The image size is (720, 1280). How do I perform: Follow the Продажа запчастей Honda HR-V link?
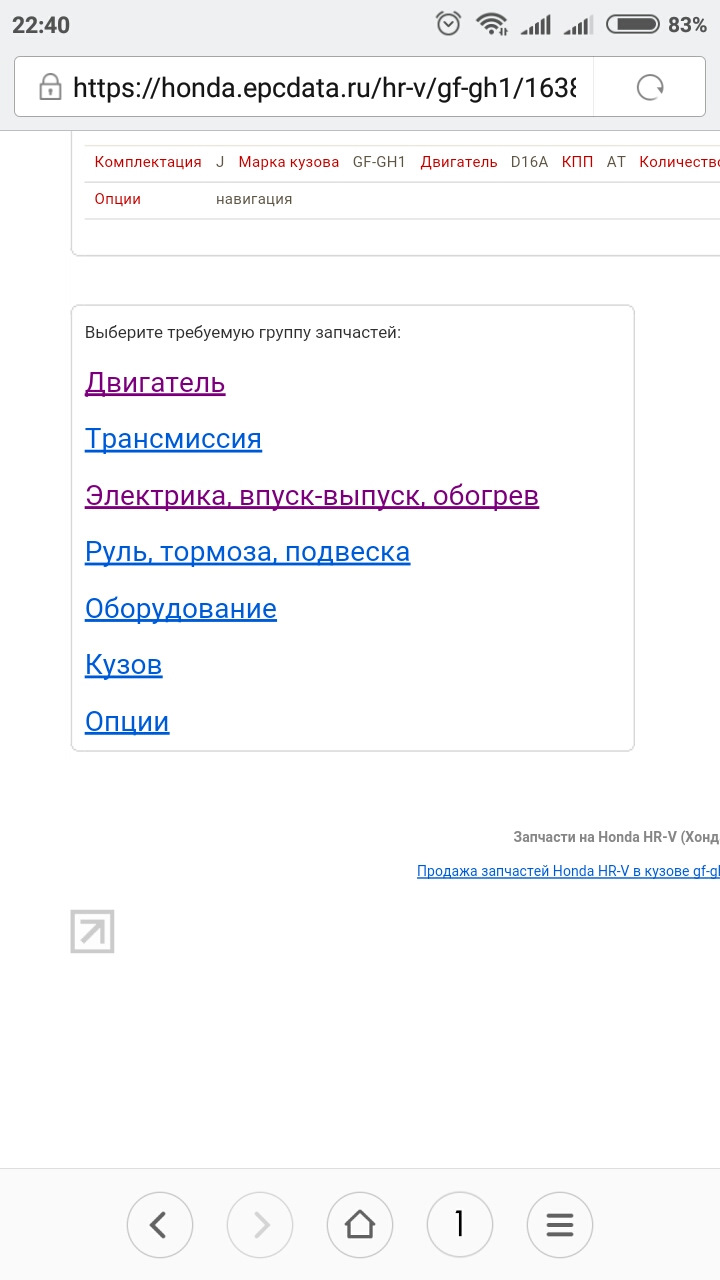[568, 871]
